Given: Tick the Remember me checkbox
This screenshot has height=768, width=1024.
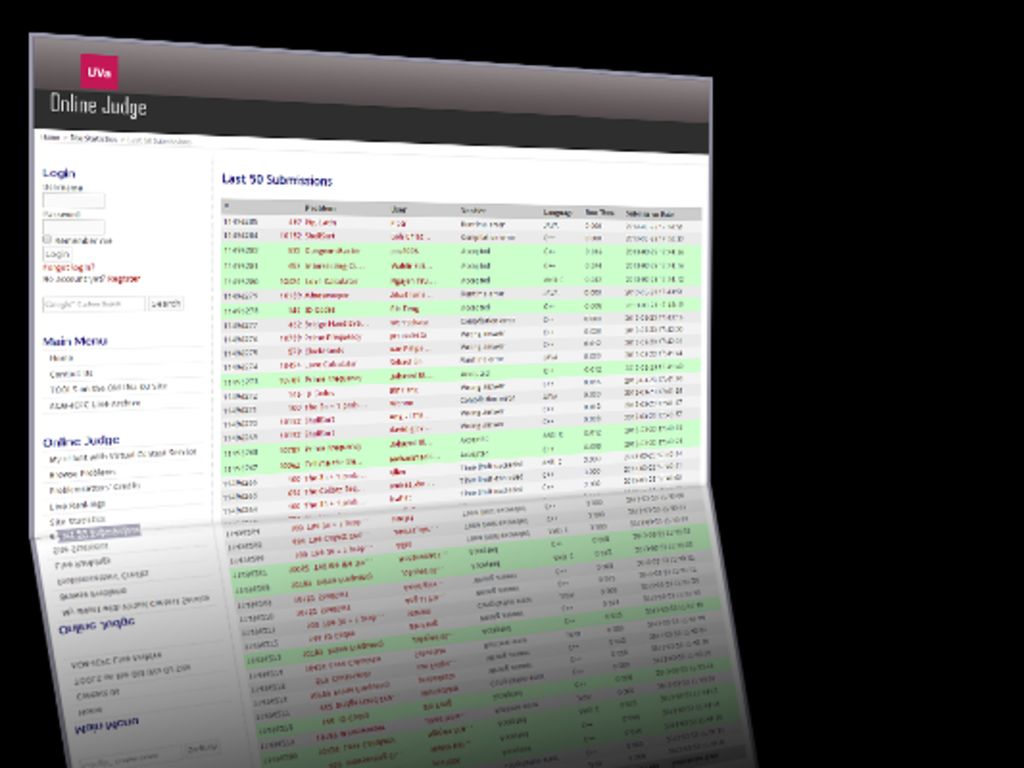Looking at the screenshot, I should (47, 239).
